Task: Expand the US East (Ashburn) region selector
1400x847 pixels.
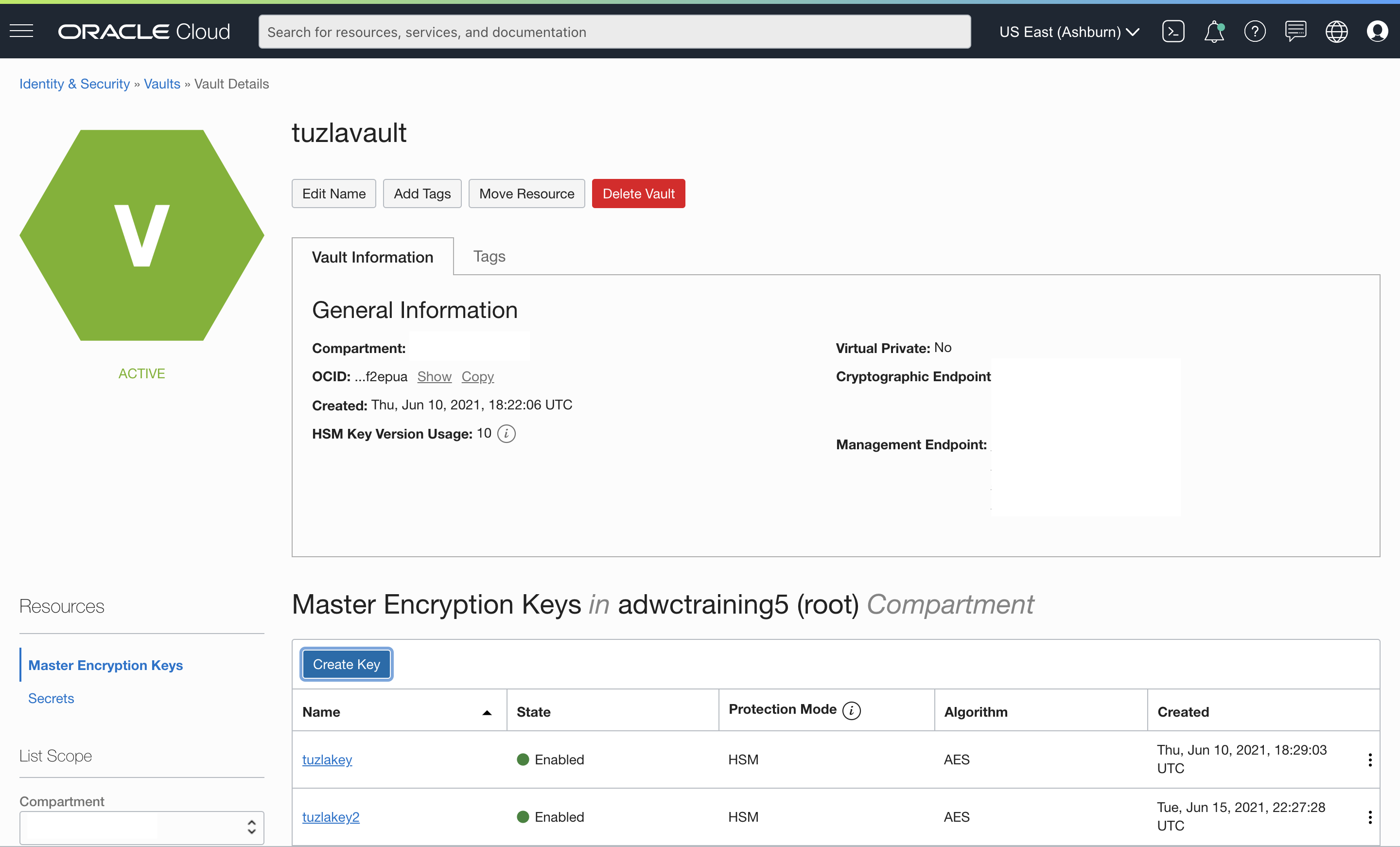Action: coord(1069,32)
